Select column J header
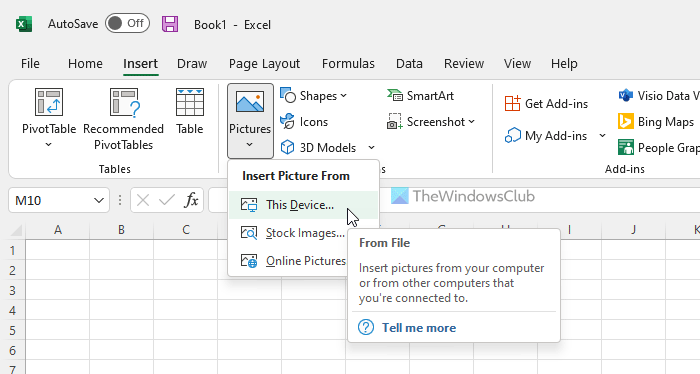The width and height of the screenshot is (700, 374). pyautogui.click(x=633, y=230)
